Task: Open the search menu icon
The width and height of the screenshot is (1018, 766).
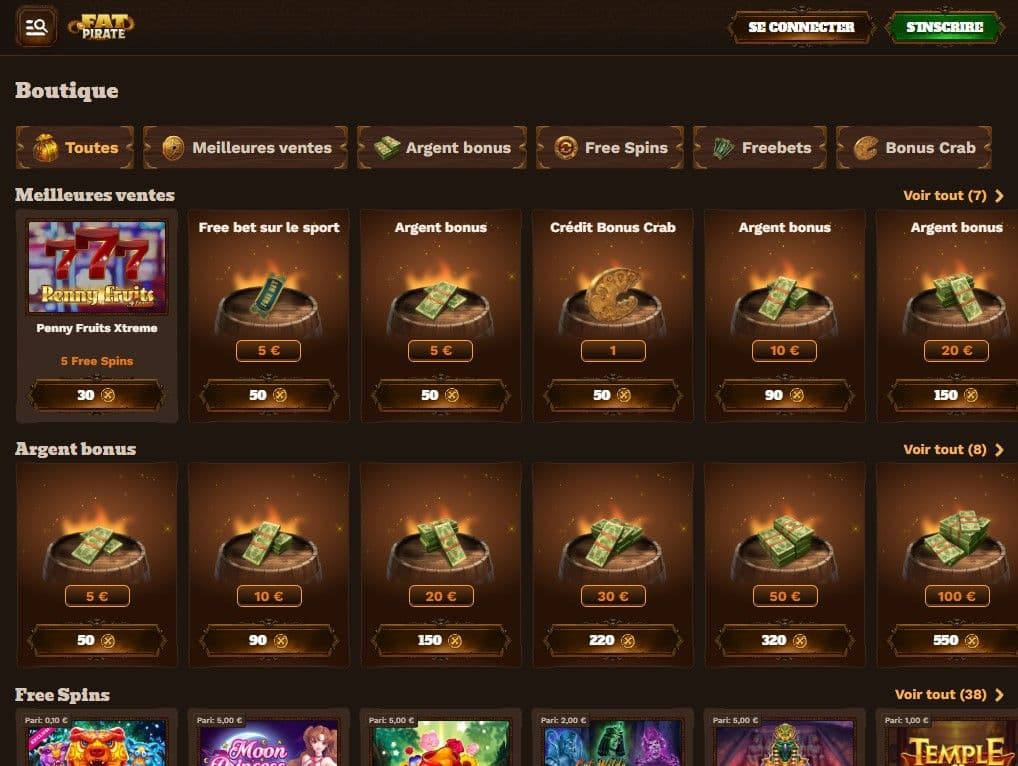Action: point(36,27)
